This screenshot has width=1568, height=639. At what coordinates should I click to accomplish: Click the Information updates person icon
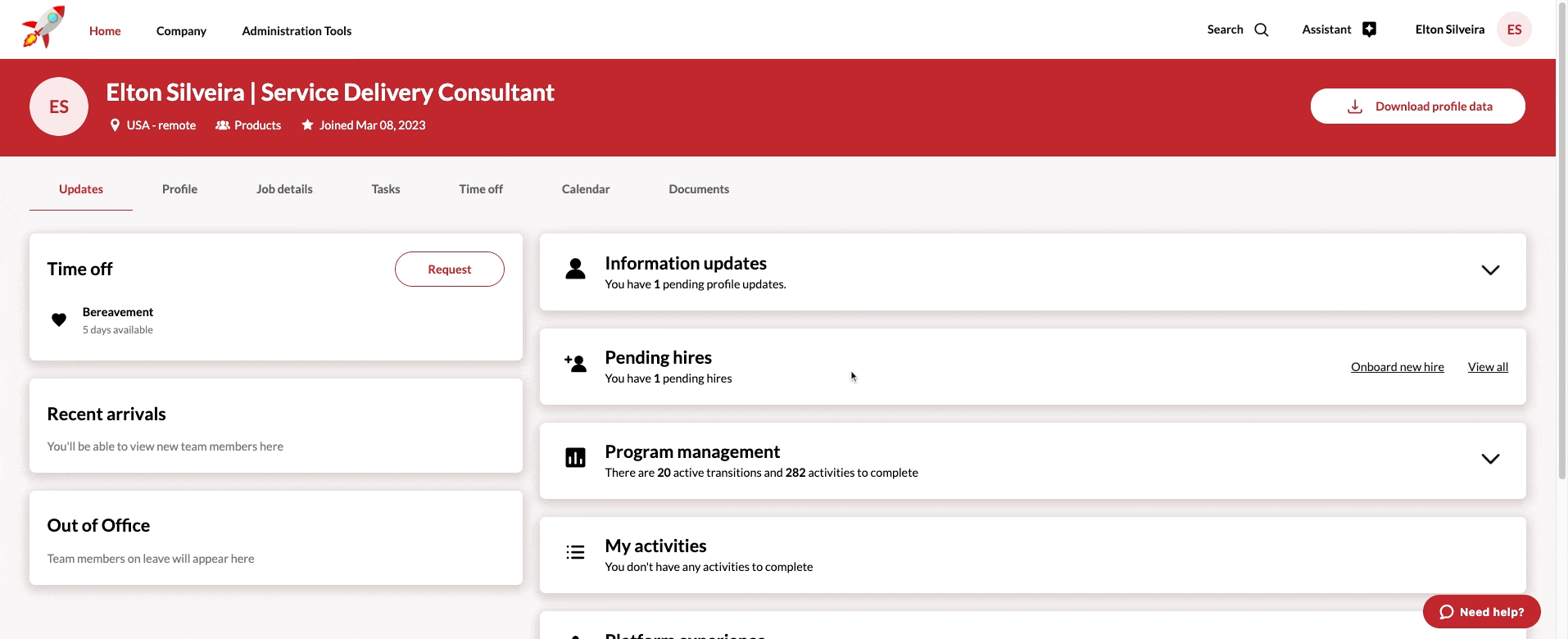(x=575, y=269)
